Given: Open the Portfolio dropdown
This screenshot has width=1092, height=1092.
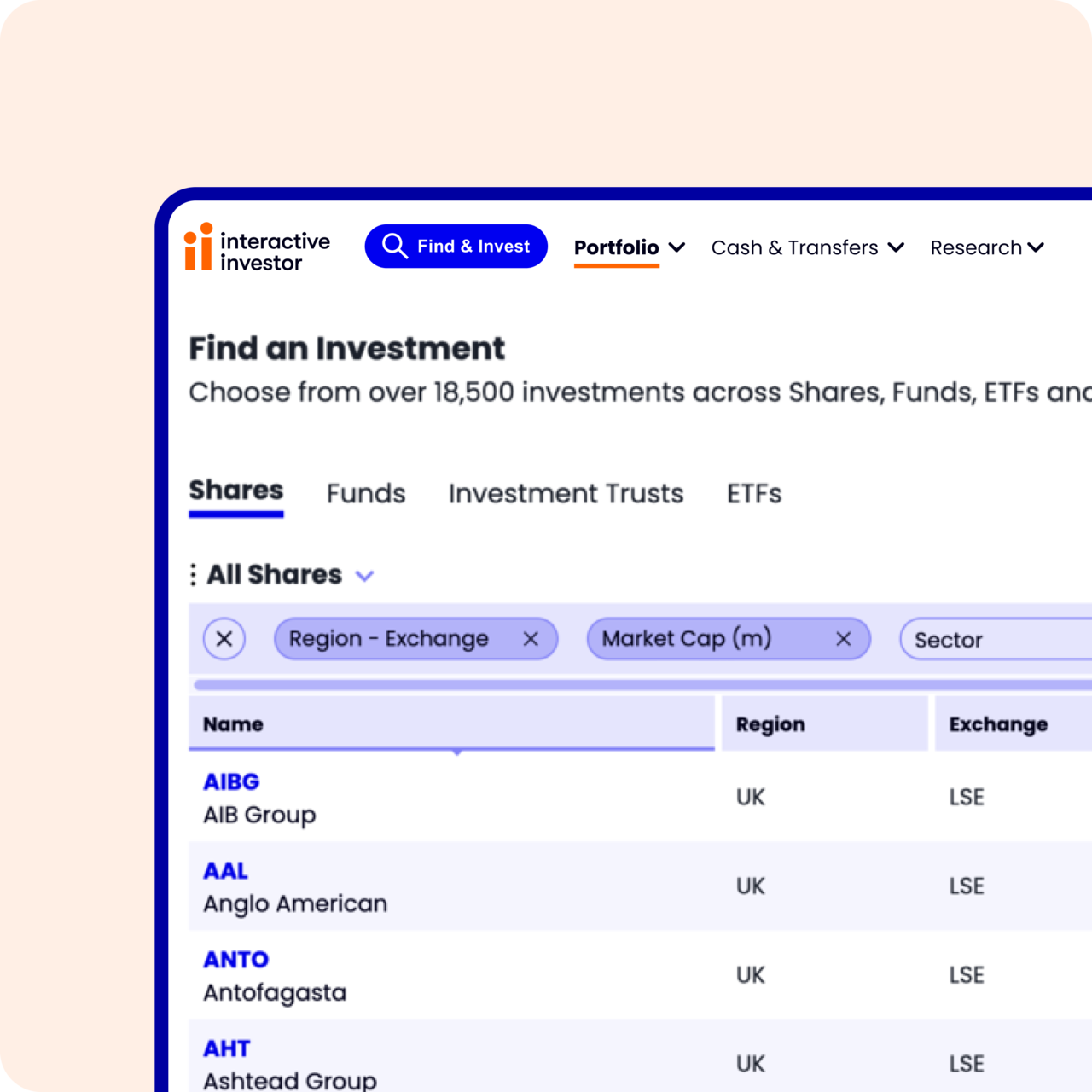Looking at the screenshot, I should coord(629,247).
